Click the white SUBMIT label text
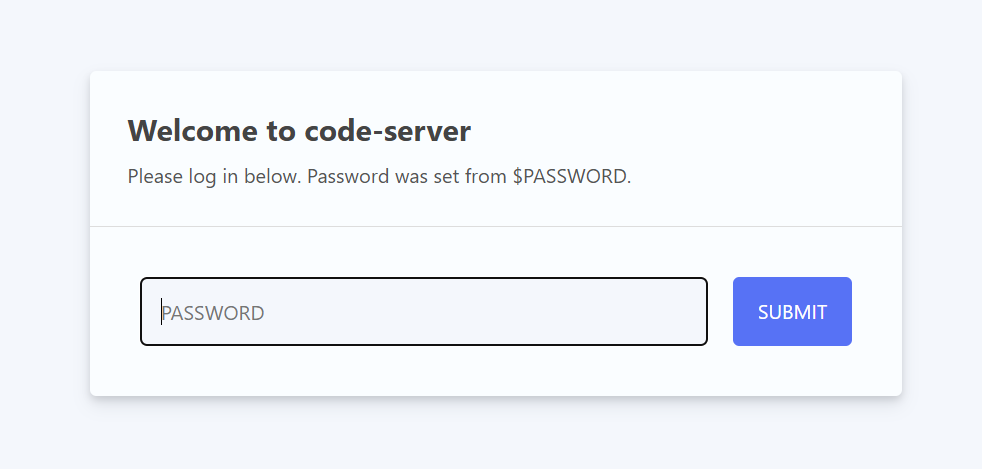The width and height of the screenshot is (982, 469). (792, 312)
